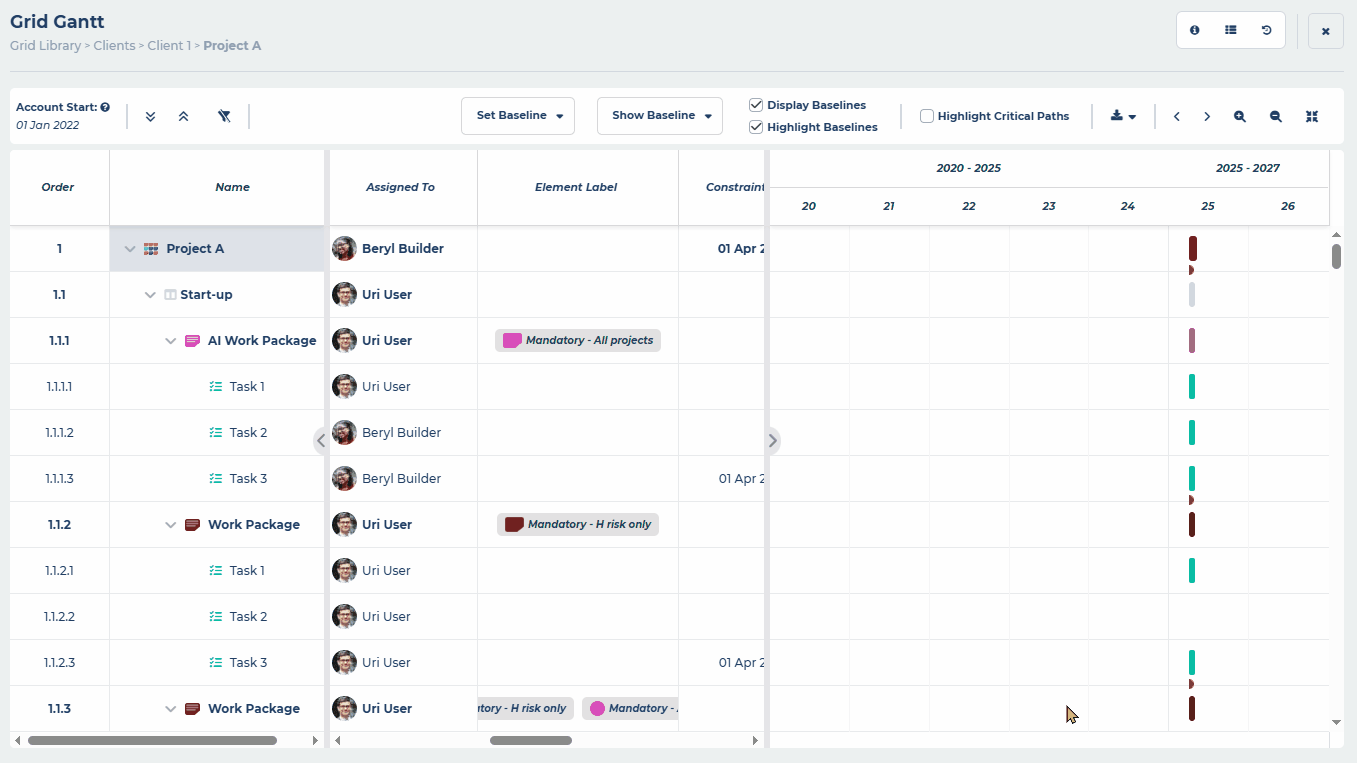
Task: Open the Show Baseline dropdown
Action: pos(659,115)
